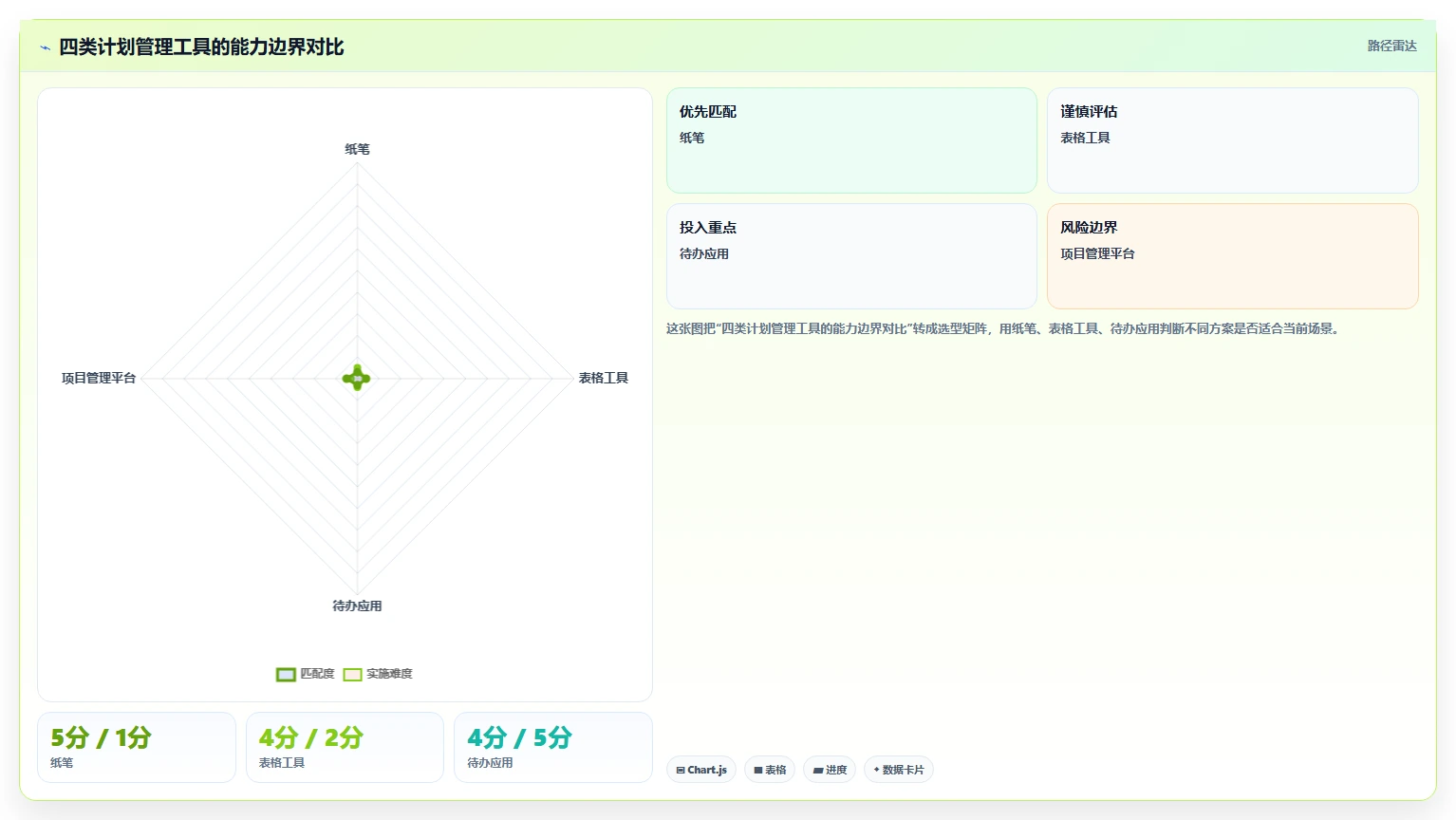The image size is (1456, 820).
Task: Click the 项目管理平台 radar axis label
Action: 99,378
